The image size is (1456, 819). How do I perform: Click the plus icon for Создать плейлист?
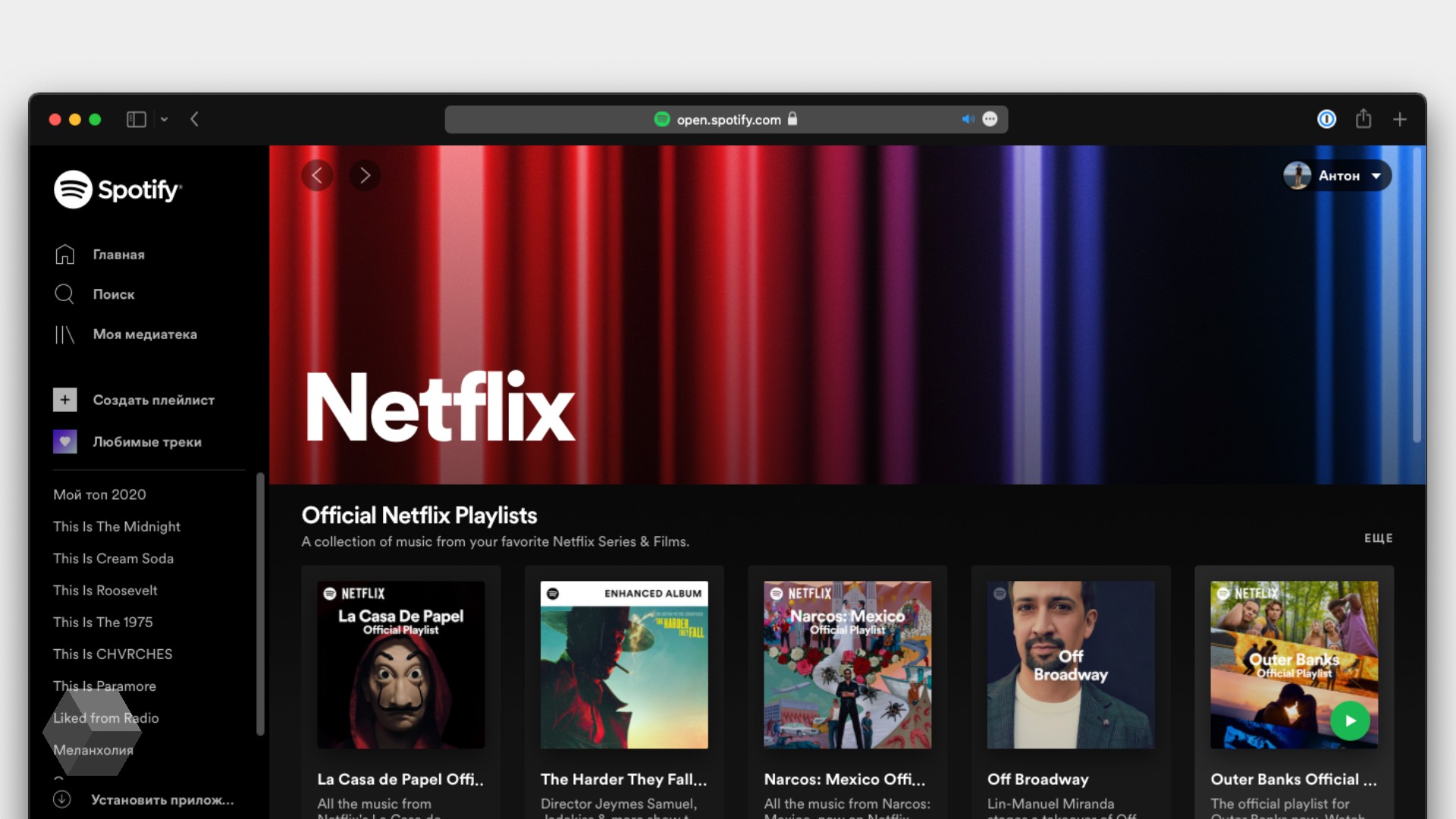coord(65,400)
